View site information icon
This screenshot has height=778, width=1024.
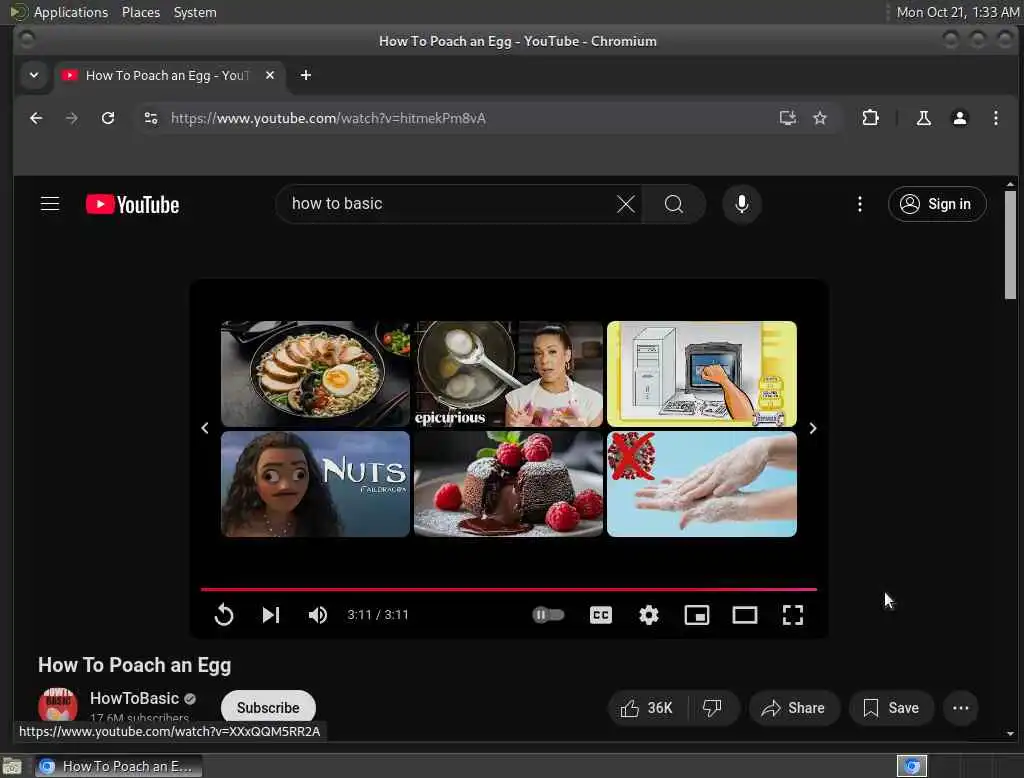151,118
